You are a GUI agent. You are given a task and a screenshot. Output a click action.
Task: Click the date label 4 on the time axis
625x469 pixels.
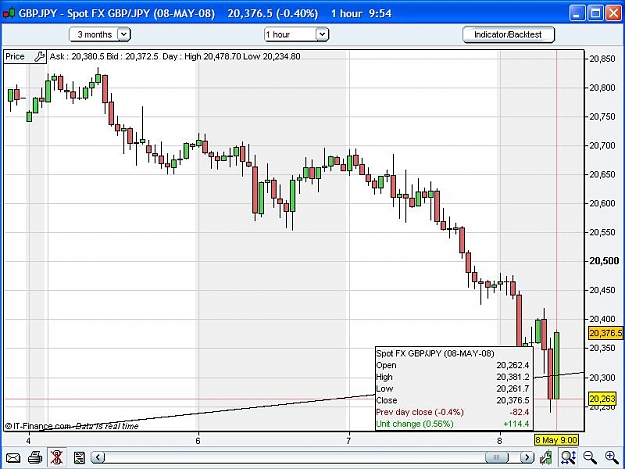(28, 441)
